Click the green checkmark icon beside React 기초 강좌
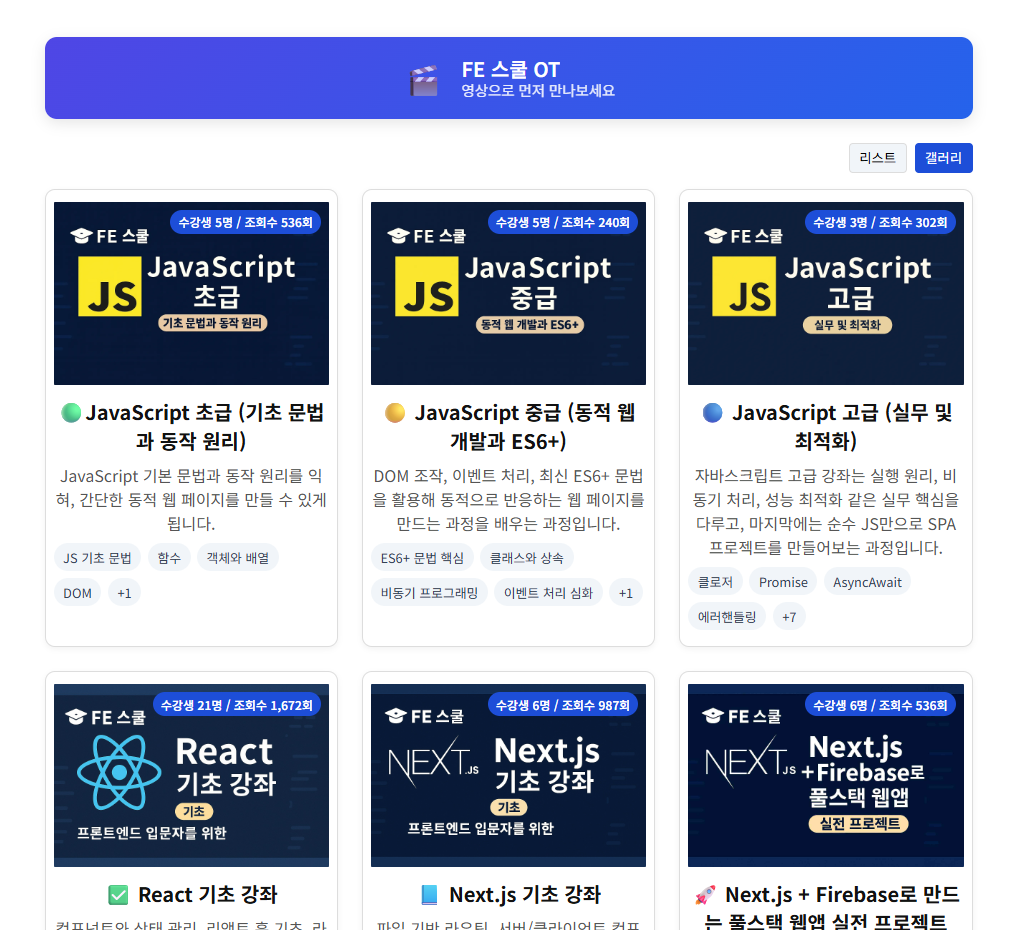 click(x=118, y=895)
